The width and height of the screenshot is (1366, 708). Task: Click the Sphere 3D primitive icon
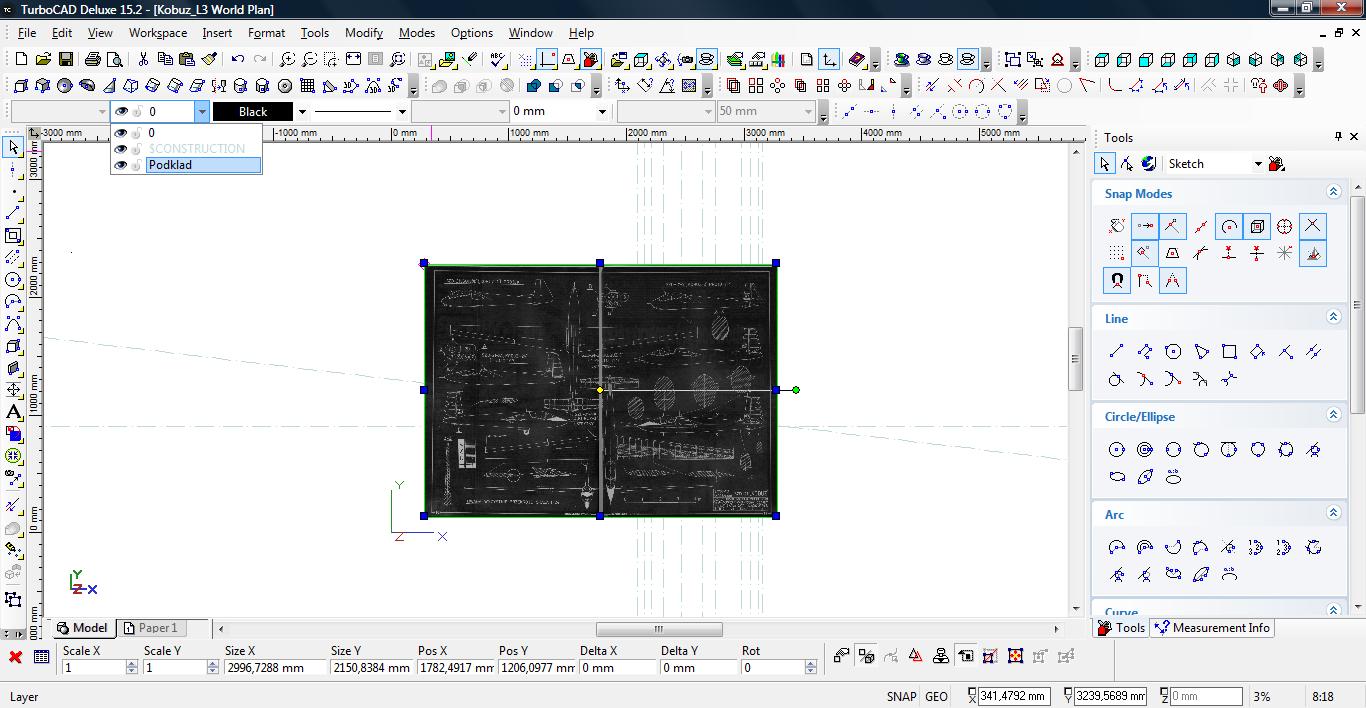pyautogui.click(x=65, y=86)
